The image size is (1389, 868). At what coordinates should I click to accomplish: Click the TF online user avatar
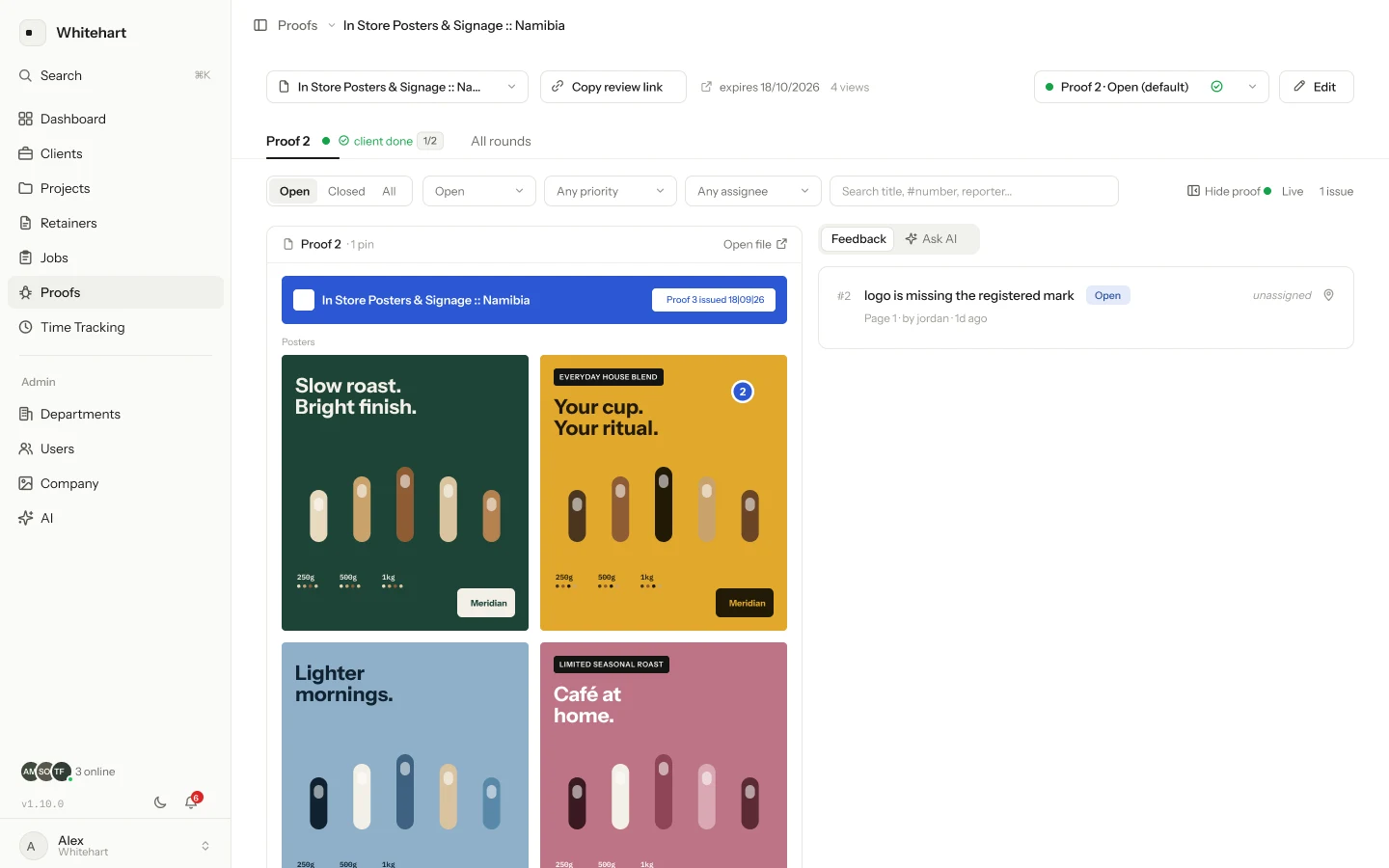point(61,772)
